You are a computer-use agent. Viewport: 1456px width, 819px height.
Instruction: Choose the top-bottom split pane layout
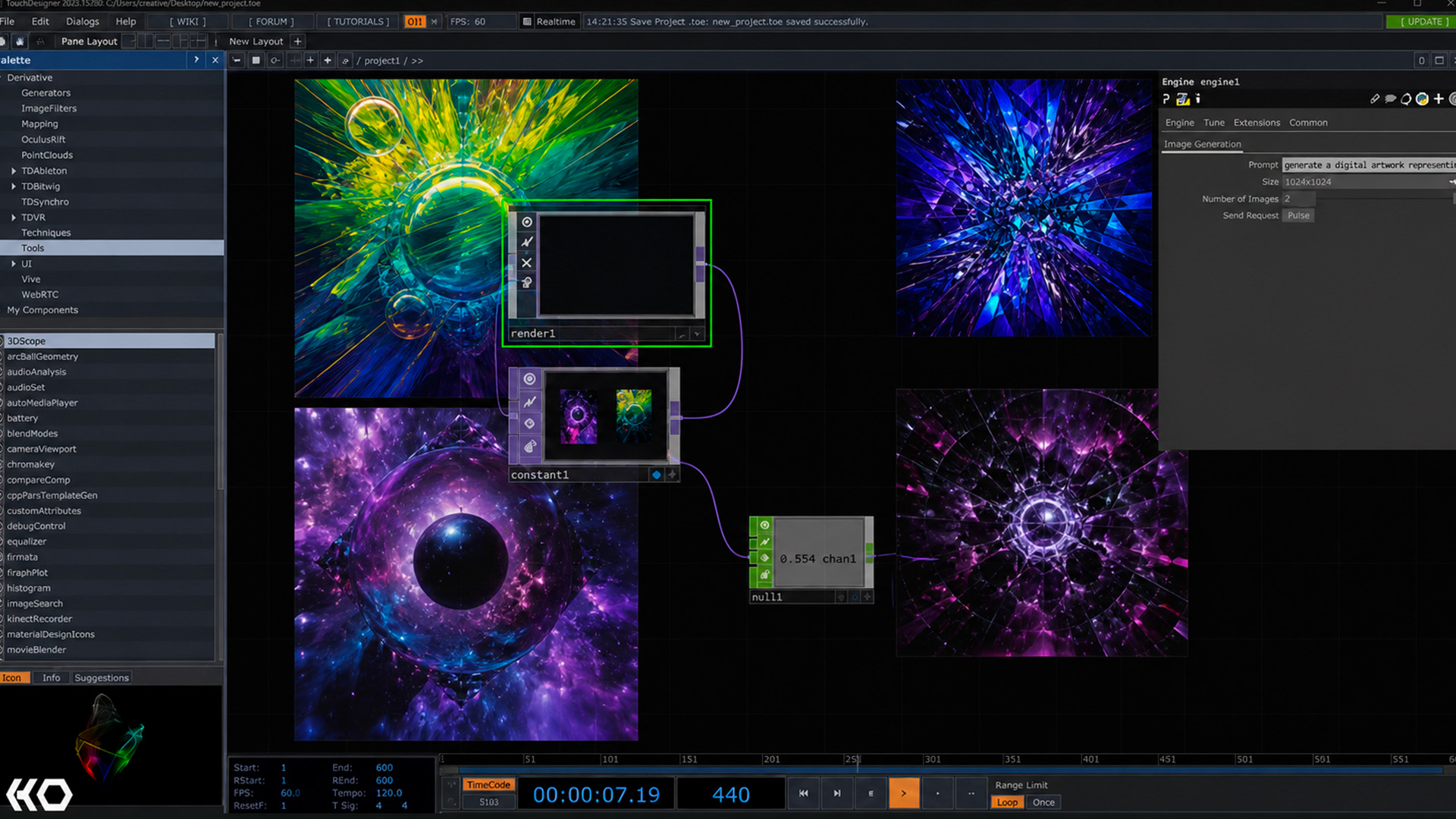pos(162,41)
